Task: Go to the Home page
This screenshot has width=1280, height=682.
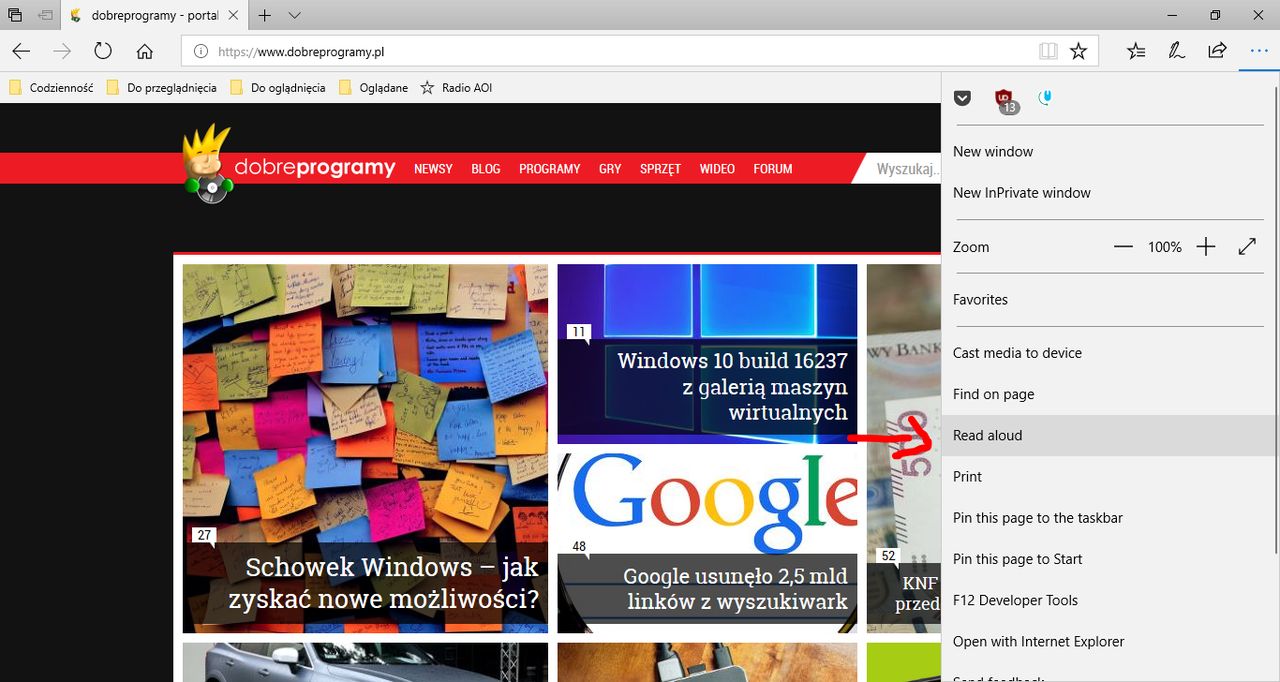Action: pyautogui.click(x=145, y=51)
